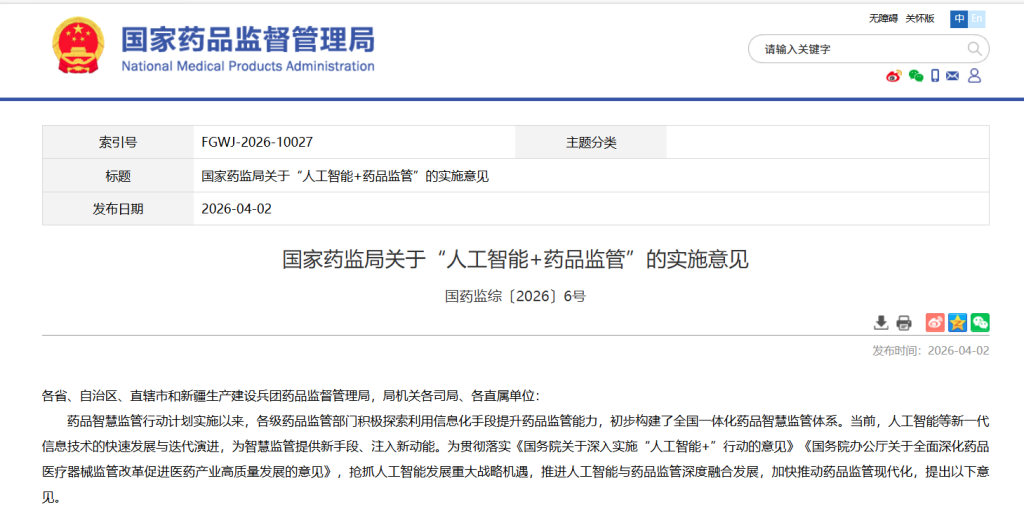The width and height of the screenshot is (1024, 509).
Task: Share article to Weibo red button
Action: coord(935,322)
